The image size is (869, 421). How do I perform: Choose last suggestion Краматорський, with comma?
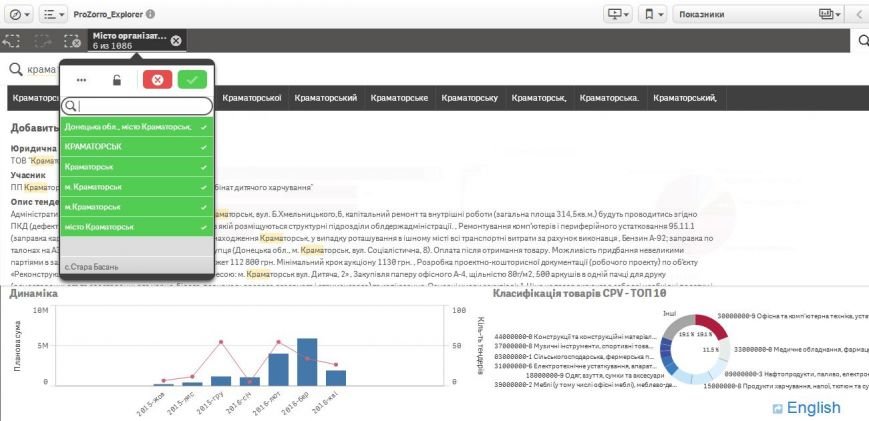coord(685,98)
